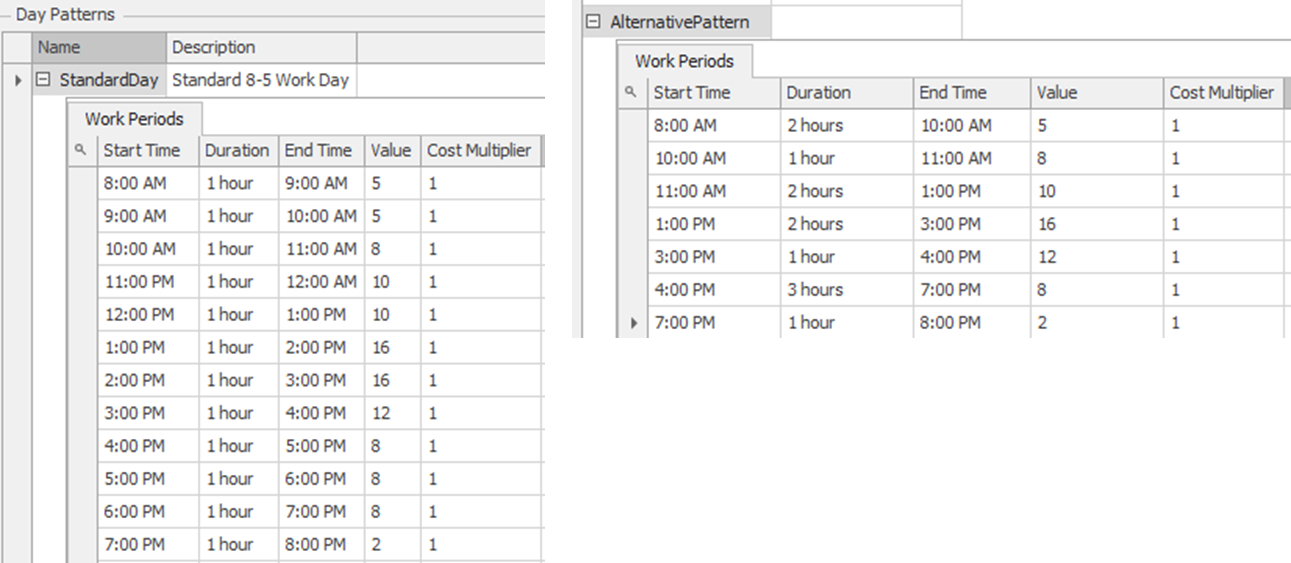Select 2:00 PM end time in StandardDay grid
Image resolution: width=1291 pixels, height=563 pixels.
point(321,348)
